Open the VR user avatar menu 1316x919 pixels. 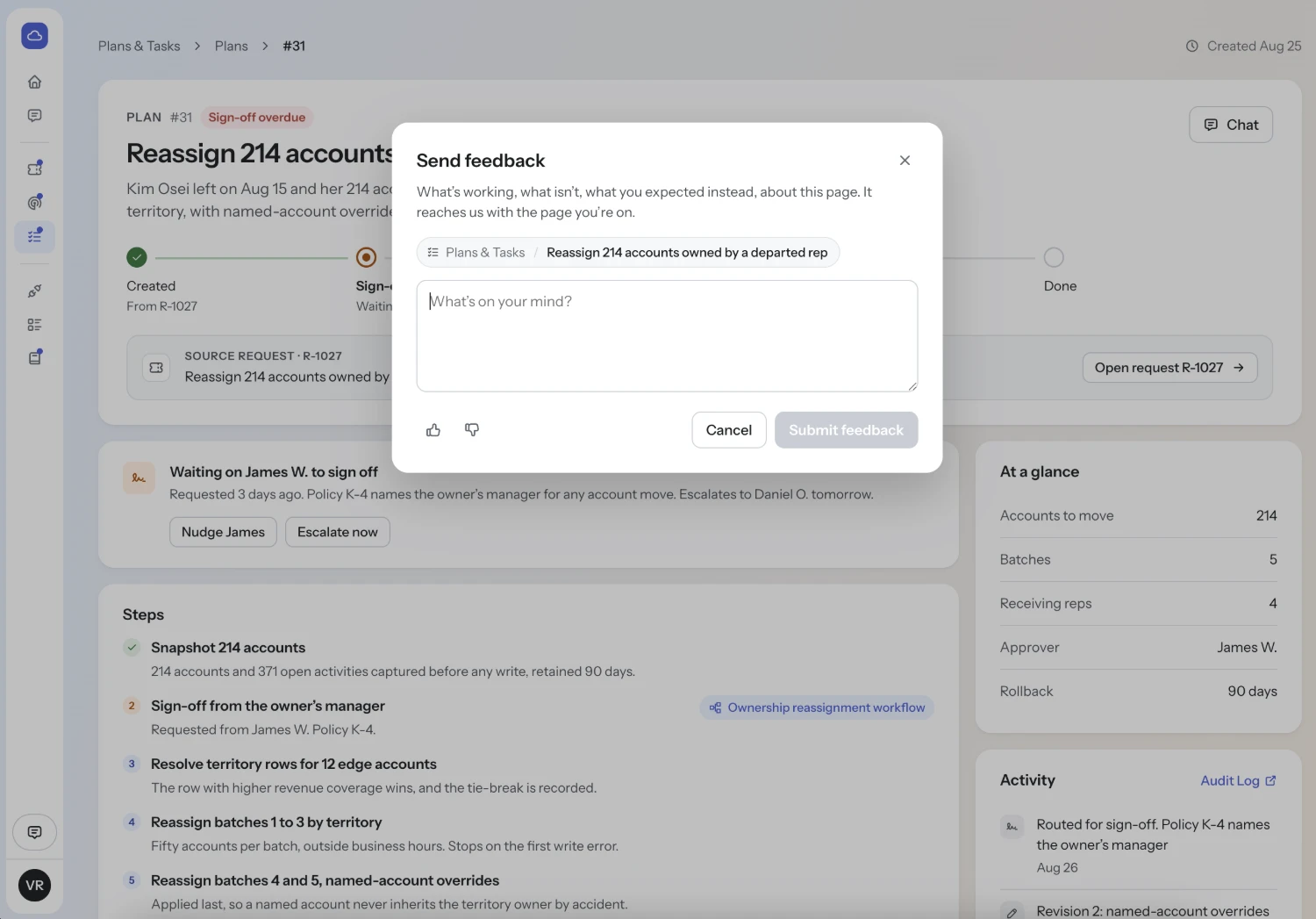coord(34,885)
